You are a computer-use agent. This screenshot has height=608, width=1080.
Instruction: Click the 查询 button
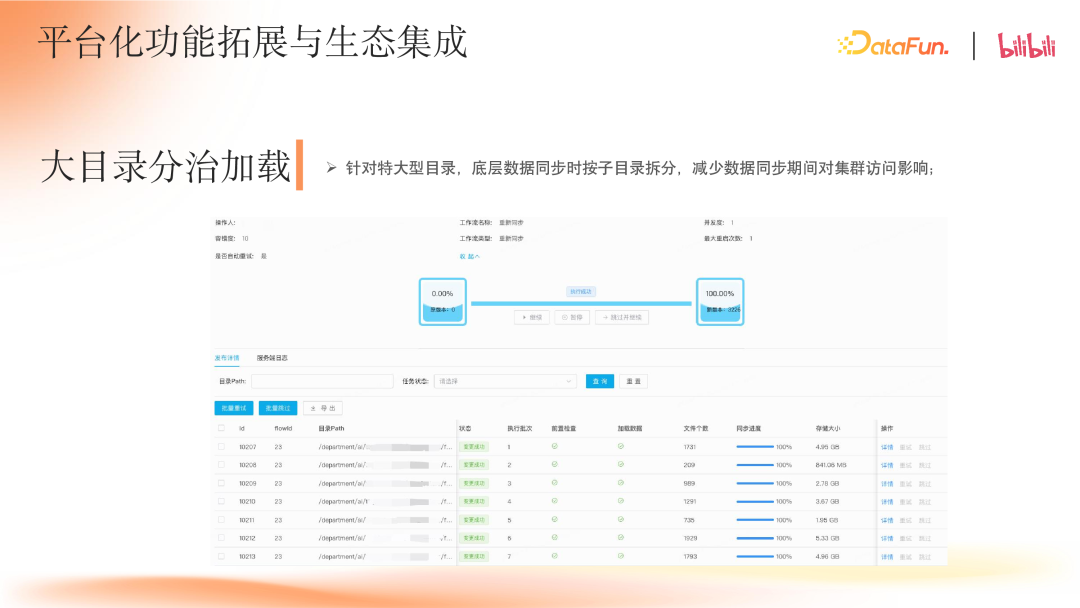click(x=600, y=381)
